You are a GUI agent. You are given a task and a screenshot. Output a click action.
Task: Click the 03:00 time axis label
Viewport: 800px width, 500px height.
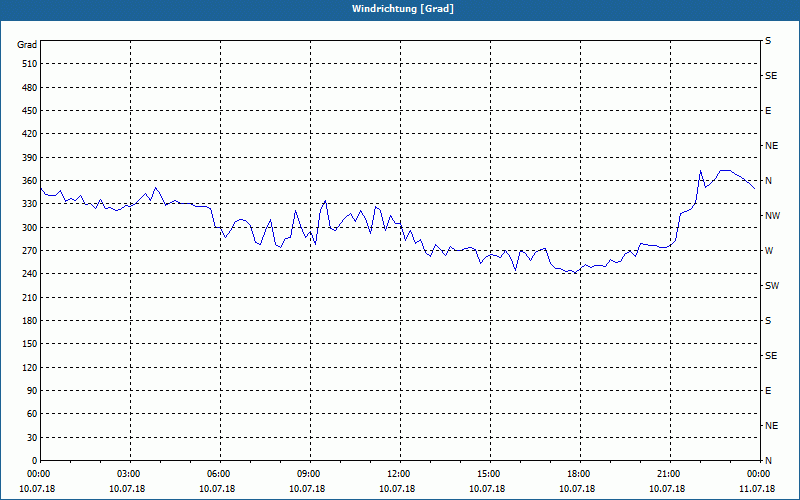click(129, 474)
